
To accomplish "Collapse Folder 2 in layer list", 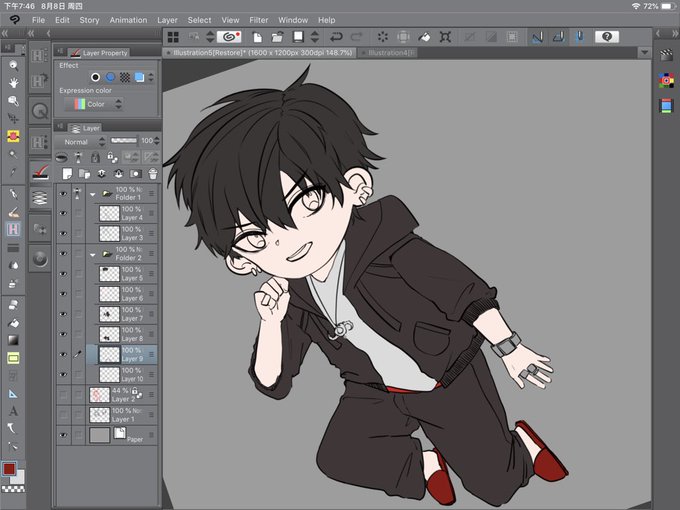I will click(92, 255).
